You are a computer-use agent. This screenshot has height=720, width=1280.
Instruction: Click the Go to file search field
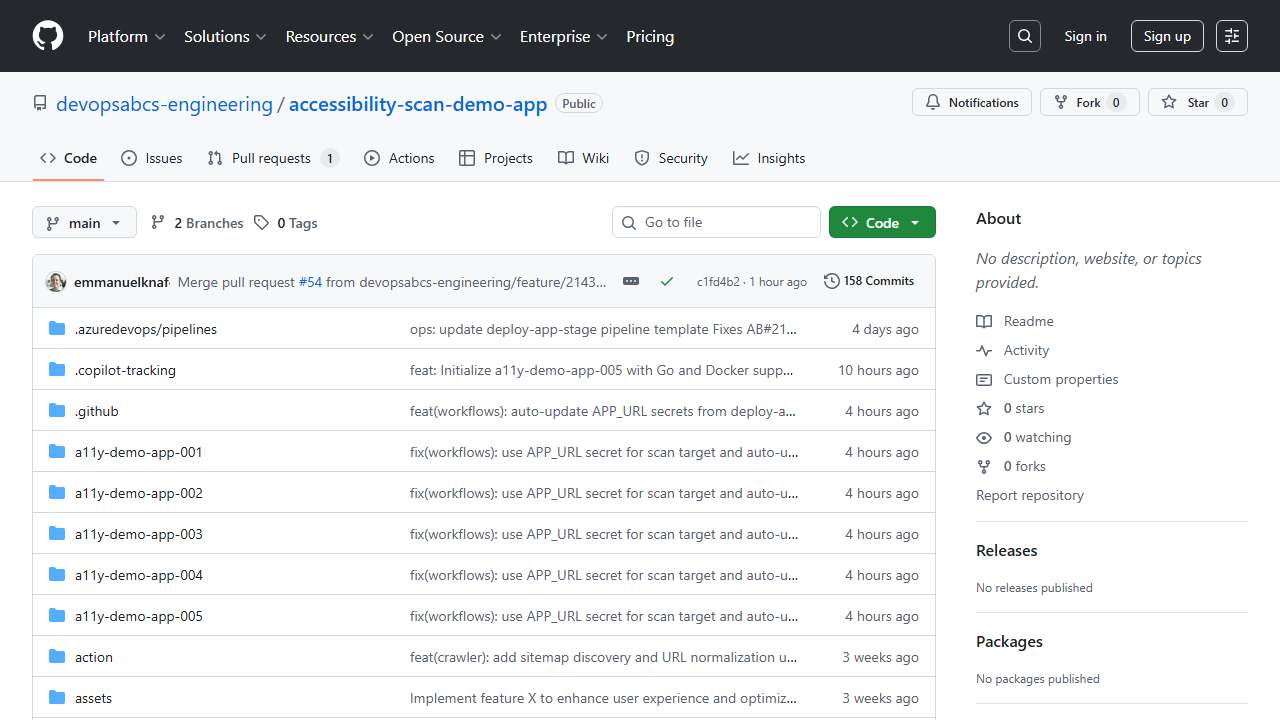pyautogui.click(x=716, y=222)
